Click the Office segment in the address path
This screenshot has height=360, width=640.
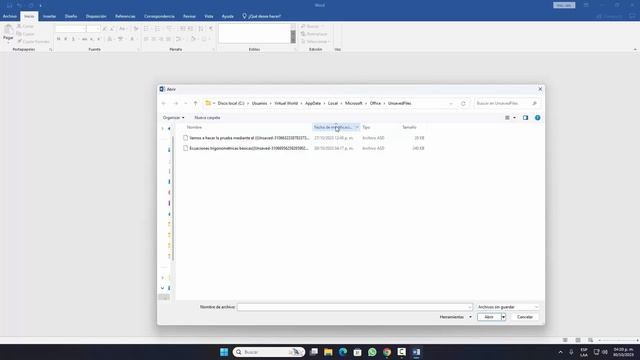[375, 104]
